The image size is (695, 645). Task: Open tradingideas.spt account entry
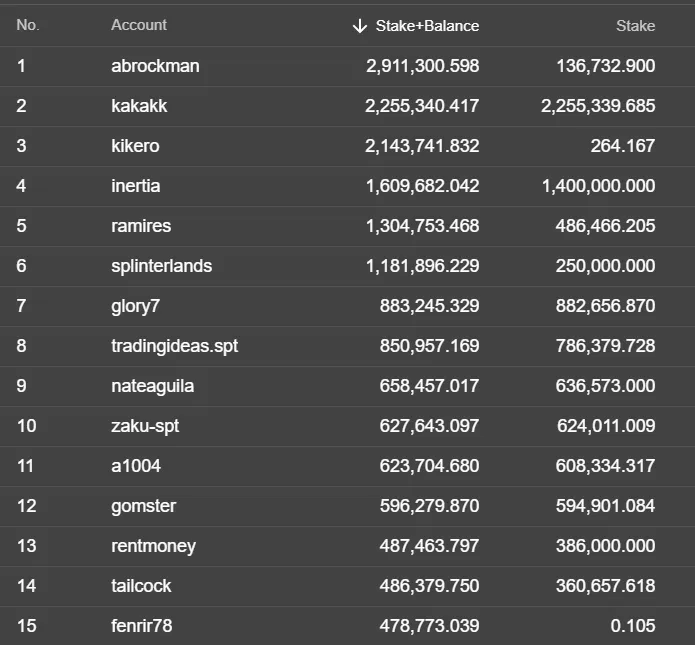point(175,346)
